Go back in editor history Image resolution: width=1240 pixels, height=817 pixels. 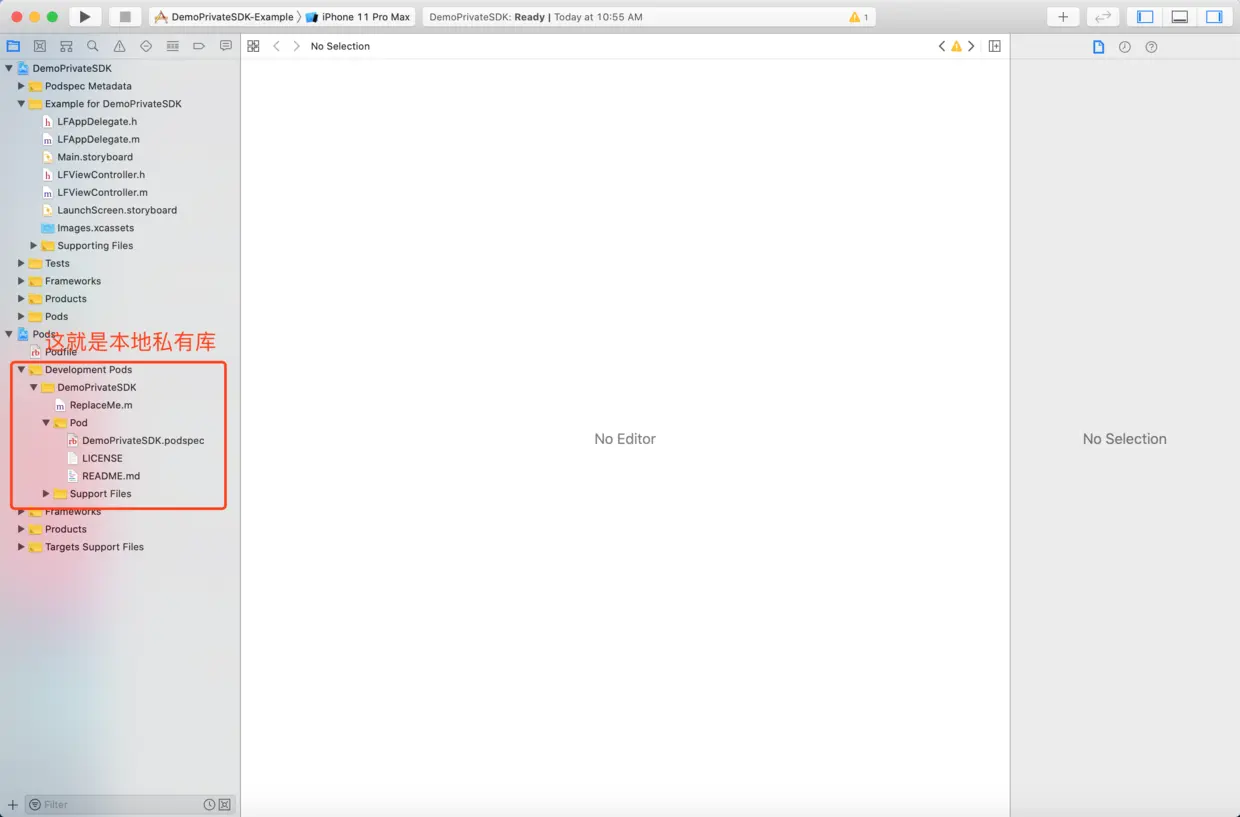coord(277,46)
